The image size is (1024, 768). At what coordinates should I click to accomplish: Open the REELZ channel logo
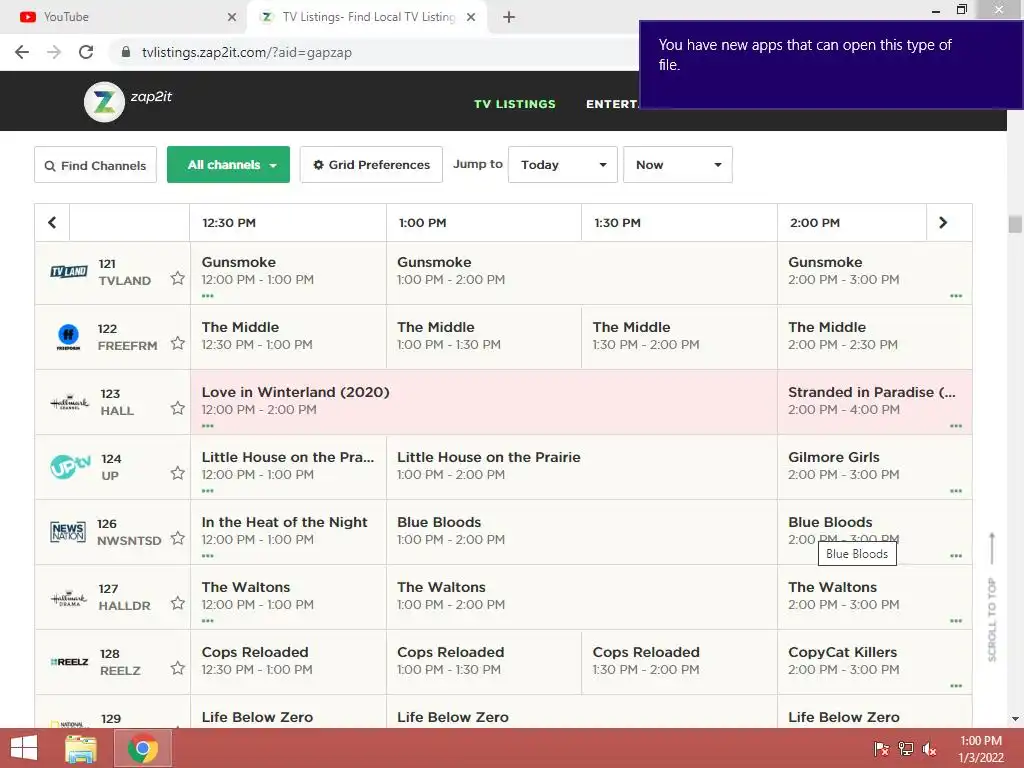(x=69, y=662)
